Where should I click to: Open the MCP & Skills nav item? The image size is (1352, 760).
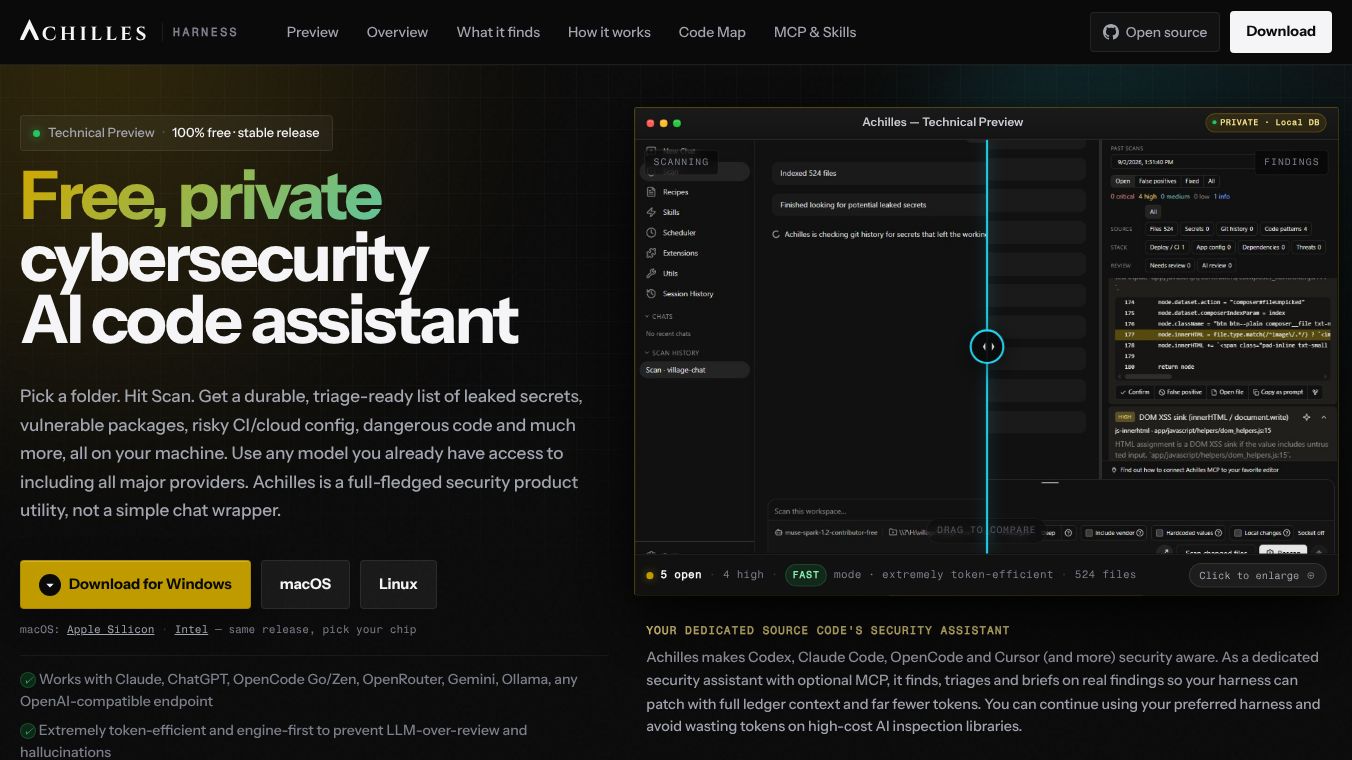815,32
